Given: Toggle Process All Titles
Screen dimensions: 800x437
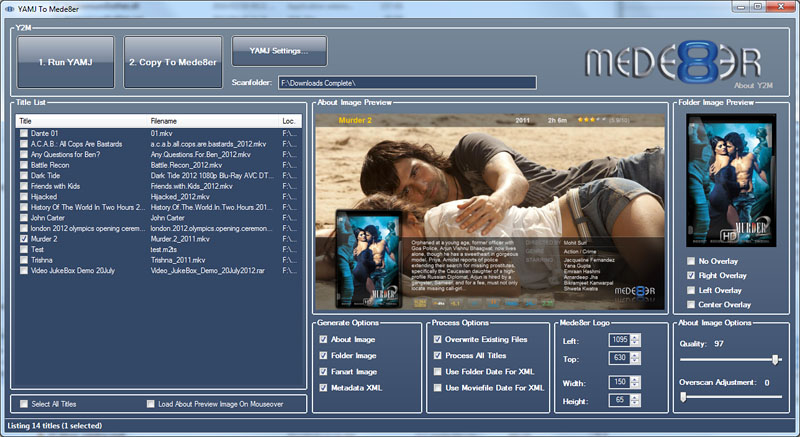Looking at the screenshot, I should point(437,355).
